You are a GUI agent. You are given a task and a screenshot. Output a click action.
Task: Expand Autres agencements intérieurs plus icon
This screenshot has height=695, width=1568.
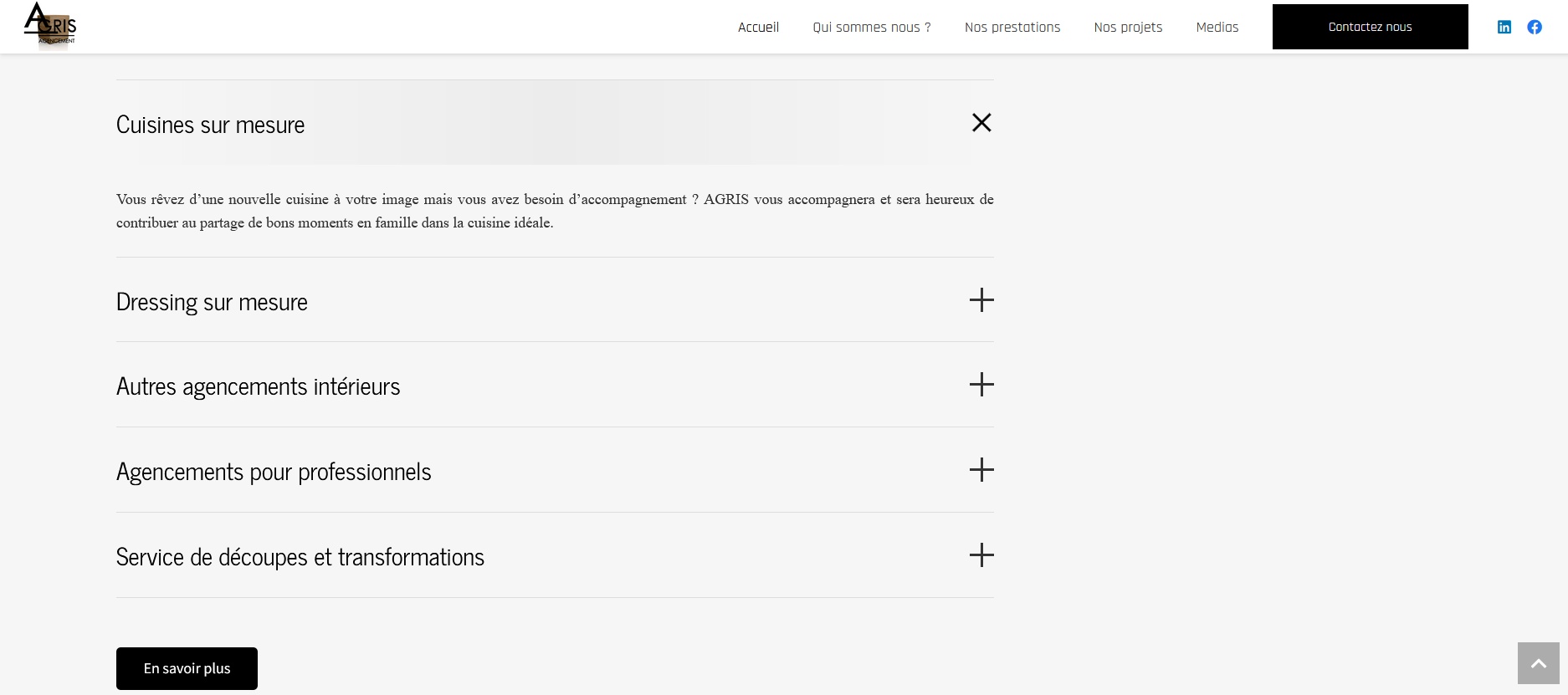(981, 385)
